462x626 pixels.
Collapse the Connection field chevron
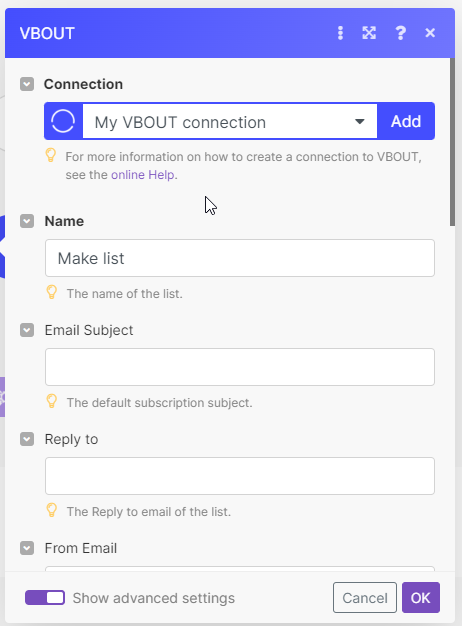pyautogui.click(x=27, y=84)
